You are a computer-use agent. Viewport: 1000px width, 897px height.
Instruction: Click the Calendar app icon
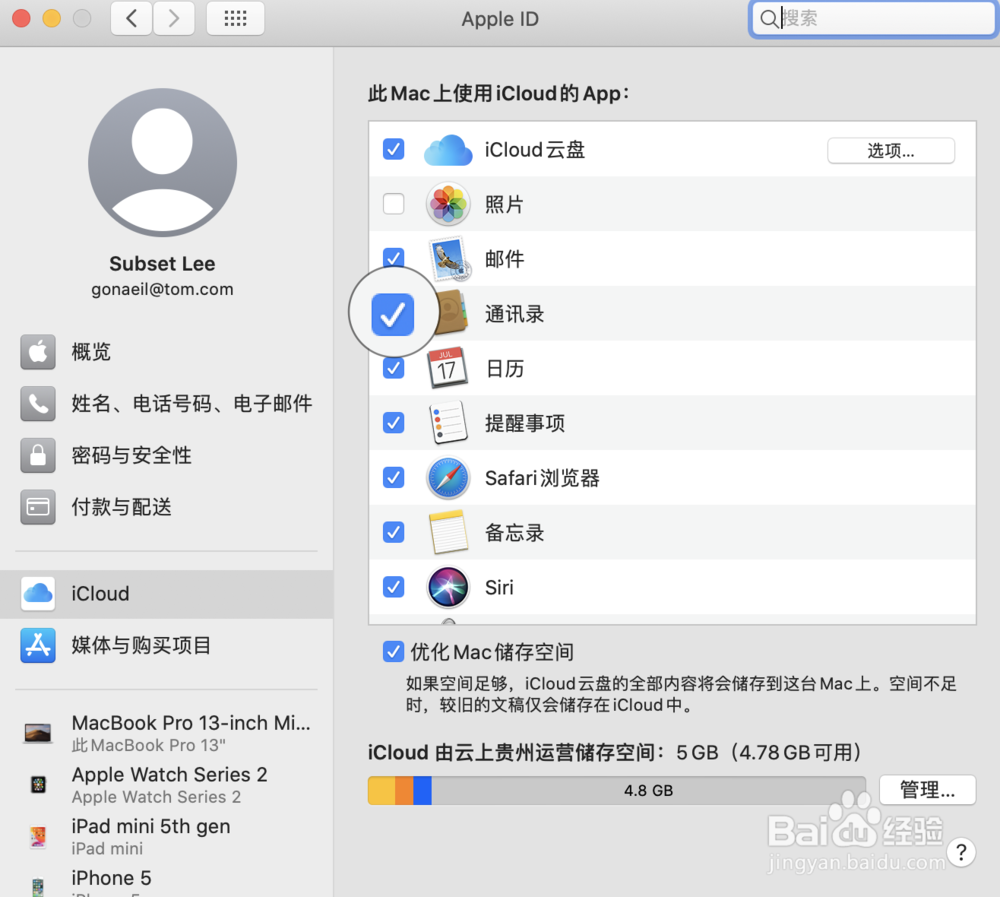click(x=446, y=368)
